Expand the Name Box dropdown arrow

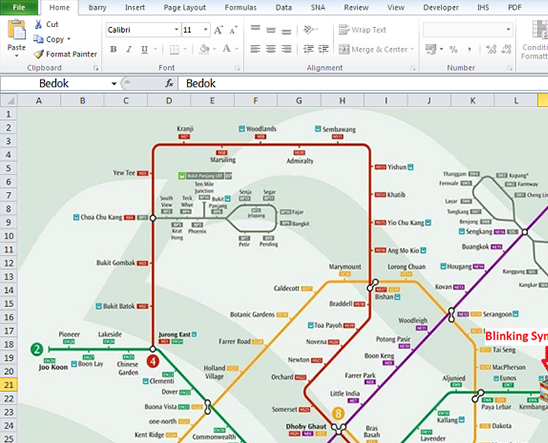click(114, 83)
